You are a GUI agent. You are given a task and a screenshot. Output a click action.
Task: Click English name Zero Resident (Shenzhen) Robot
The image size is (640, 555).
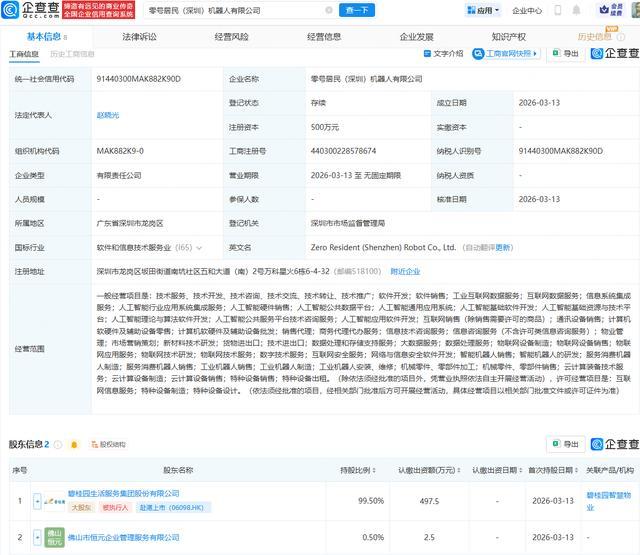coord(383,247)
